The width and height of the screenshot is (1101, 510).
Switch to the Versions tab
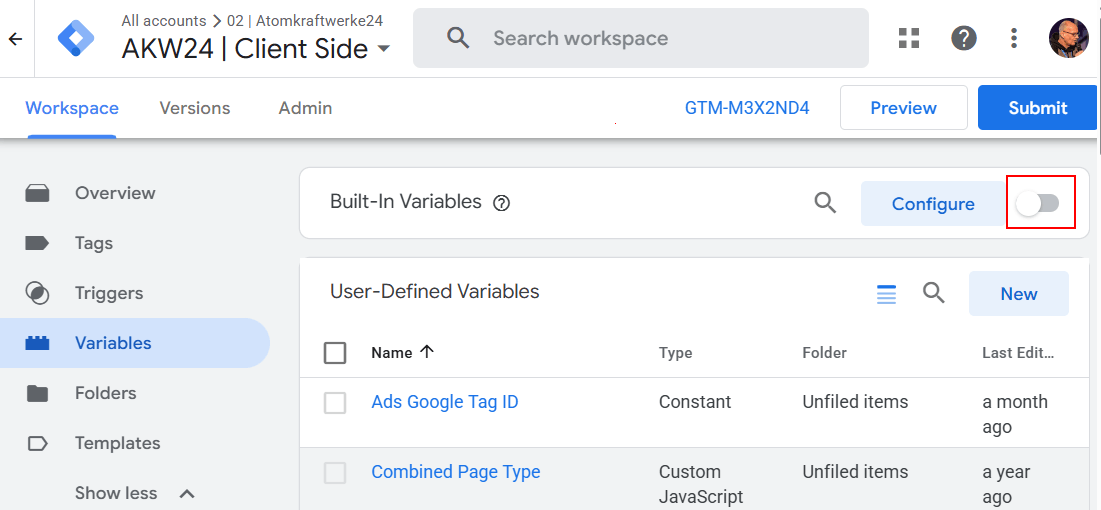(195, 108)
